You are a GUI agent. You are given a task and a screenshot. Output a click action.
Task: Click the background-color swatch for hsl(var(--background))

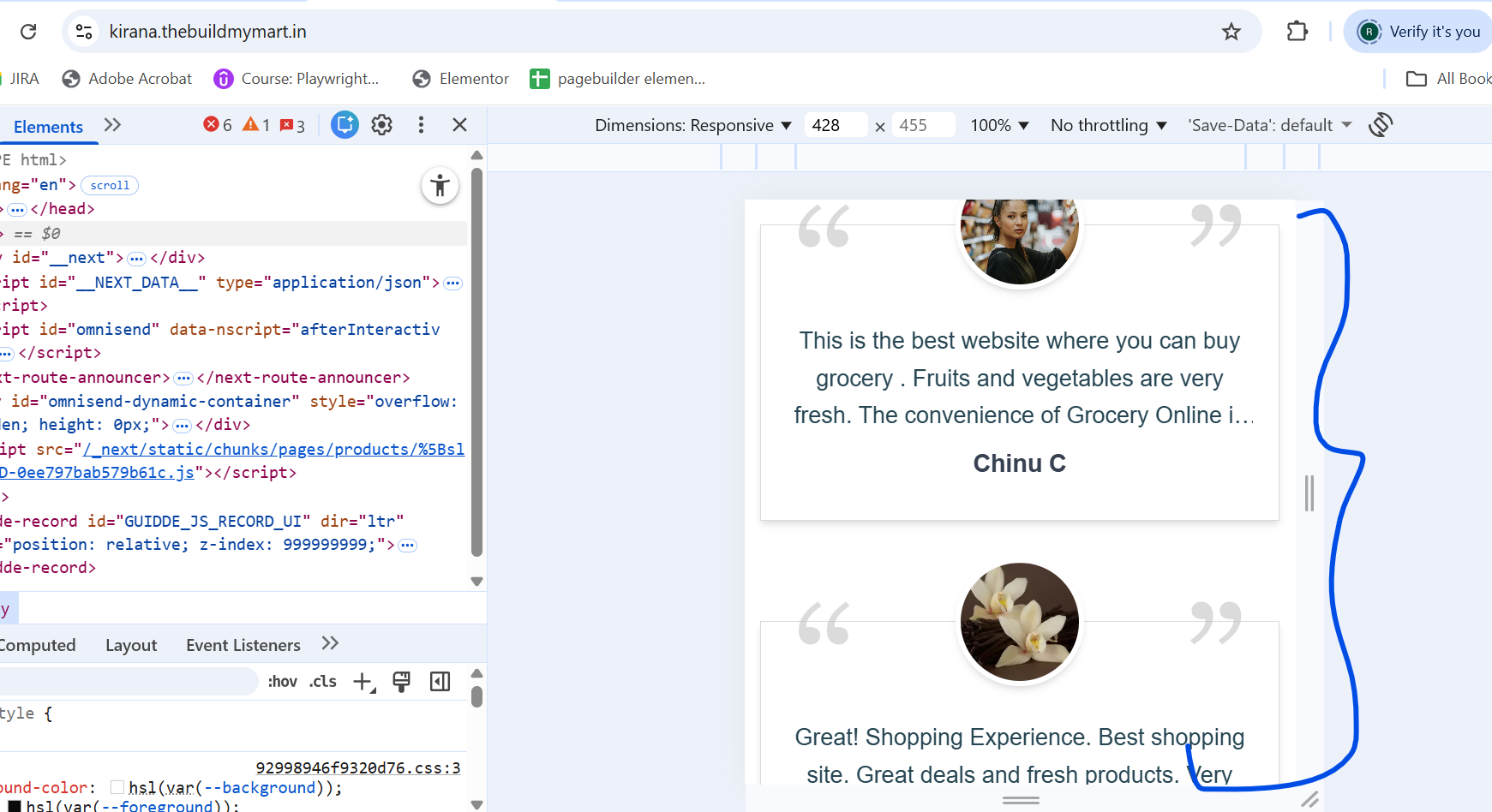[x=117, y=787]
